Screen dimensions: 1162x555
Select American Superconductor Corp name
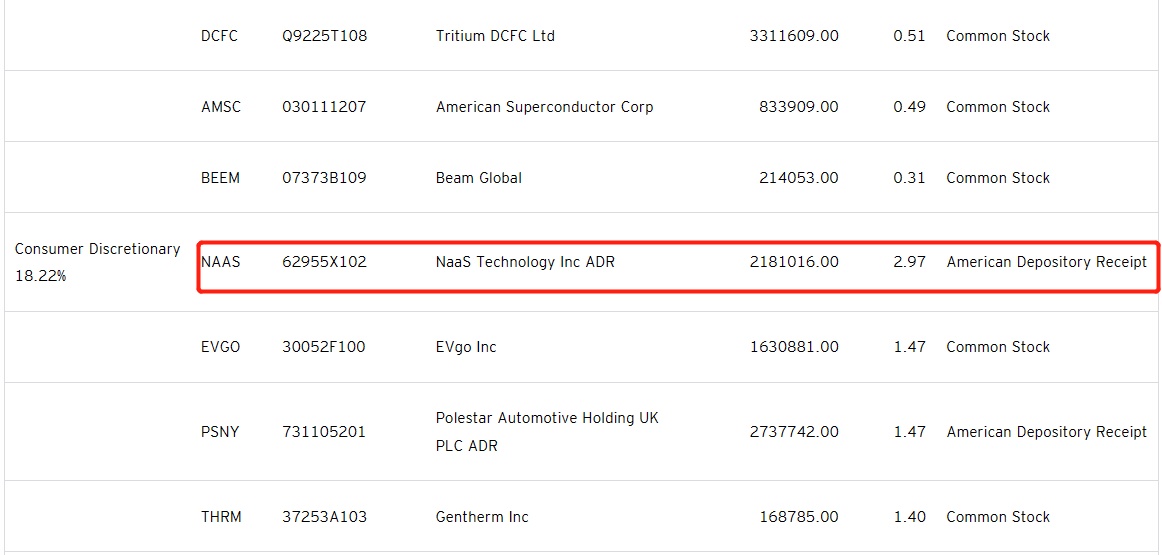click(544, 107)
